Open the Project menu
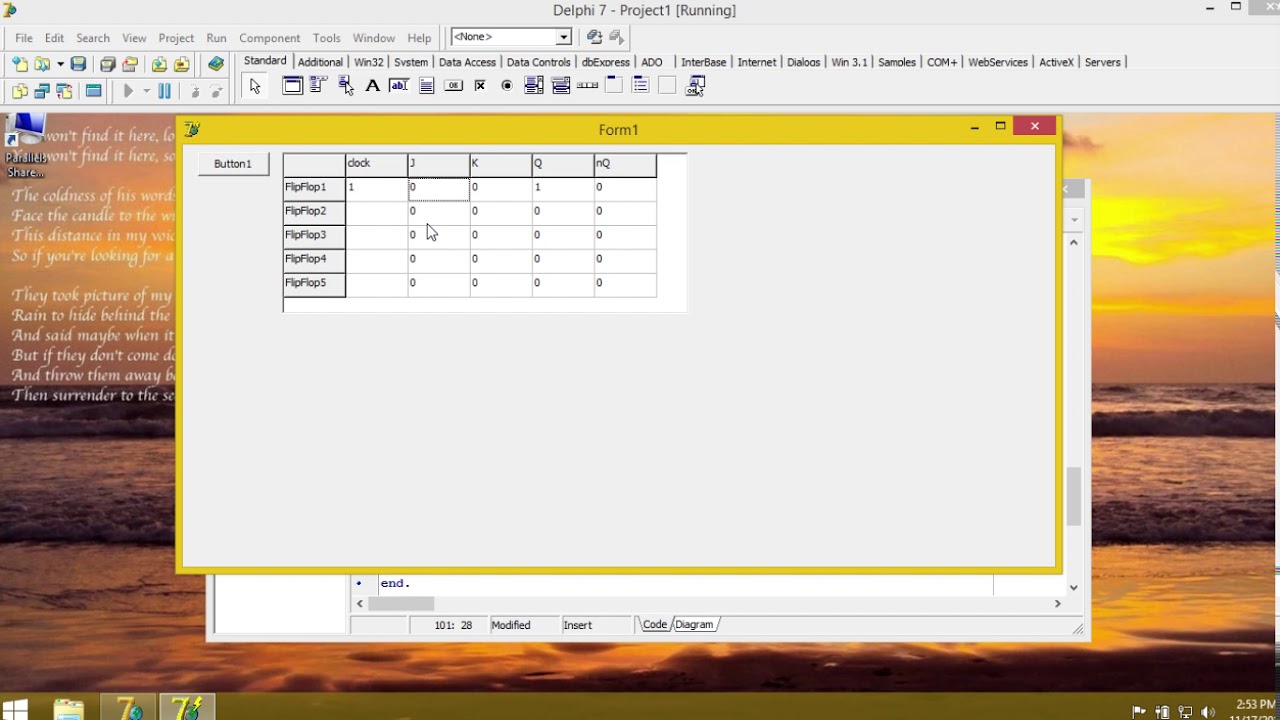Image resolution: width=1280 pixels, height=720 pixels. tap(176, 38)
